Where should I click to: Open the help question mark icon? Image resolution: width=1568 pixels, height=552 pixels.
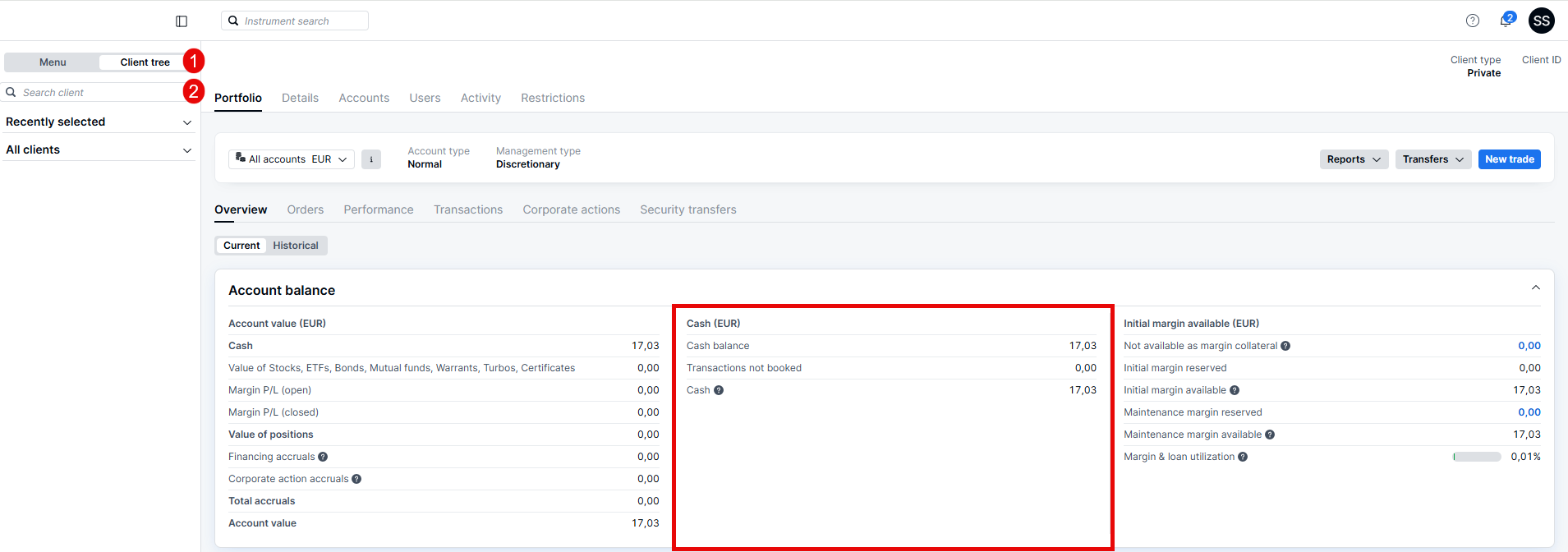(1472, 21)
